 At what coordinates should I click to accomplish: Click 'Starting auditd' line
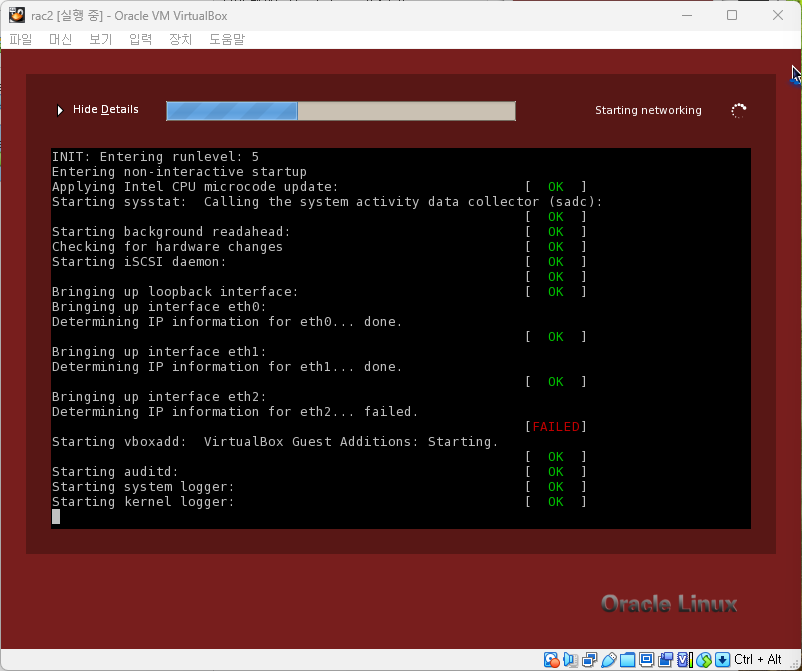(x=115, y=472)
